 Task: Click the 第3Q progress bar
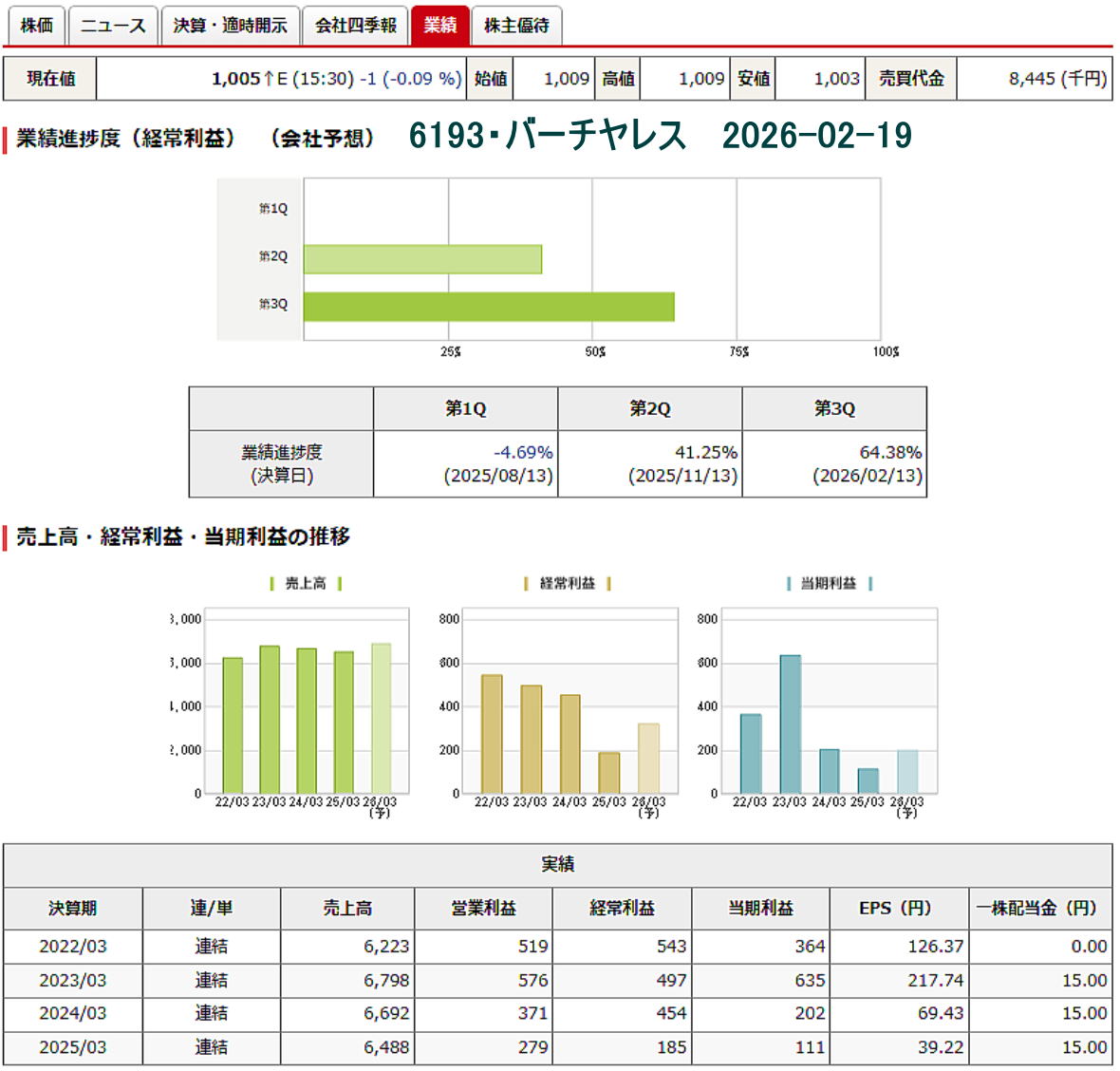tap(488, 307)
